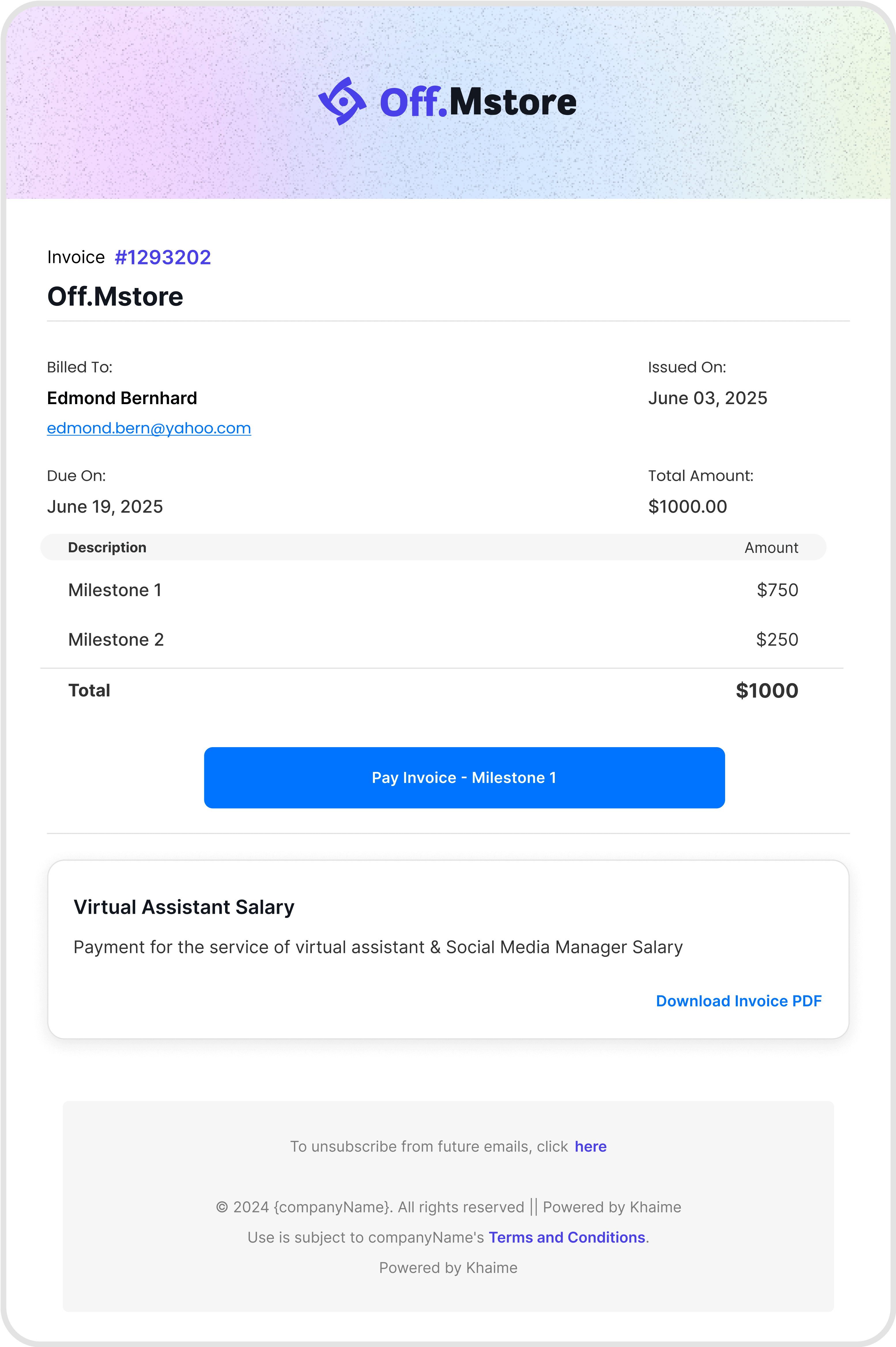
Task: Download the Invoice PDF
Action: point(738,1001)
